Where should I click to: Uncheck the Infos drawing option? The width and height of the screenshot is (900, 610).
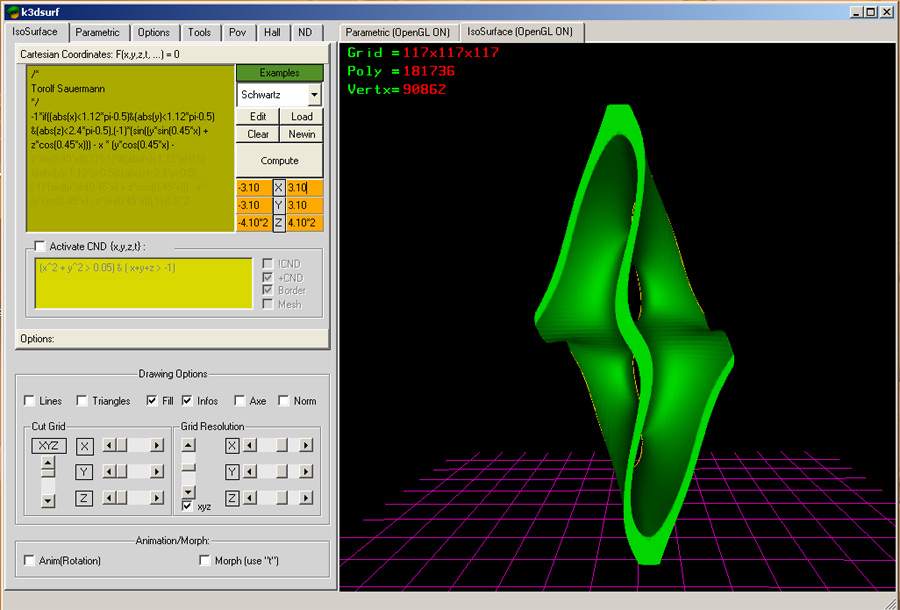click(187, 401)
